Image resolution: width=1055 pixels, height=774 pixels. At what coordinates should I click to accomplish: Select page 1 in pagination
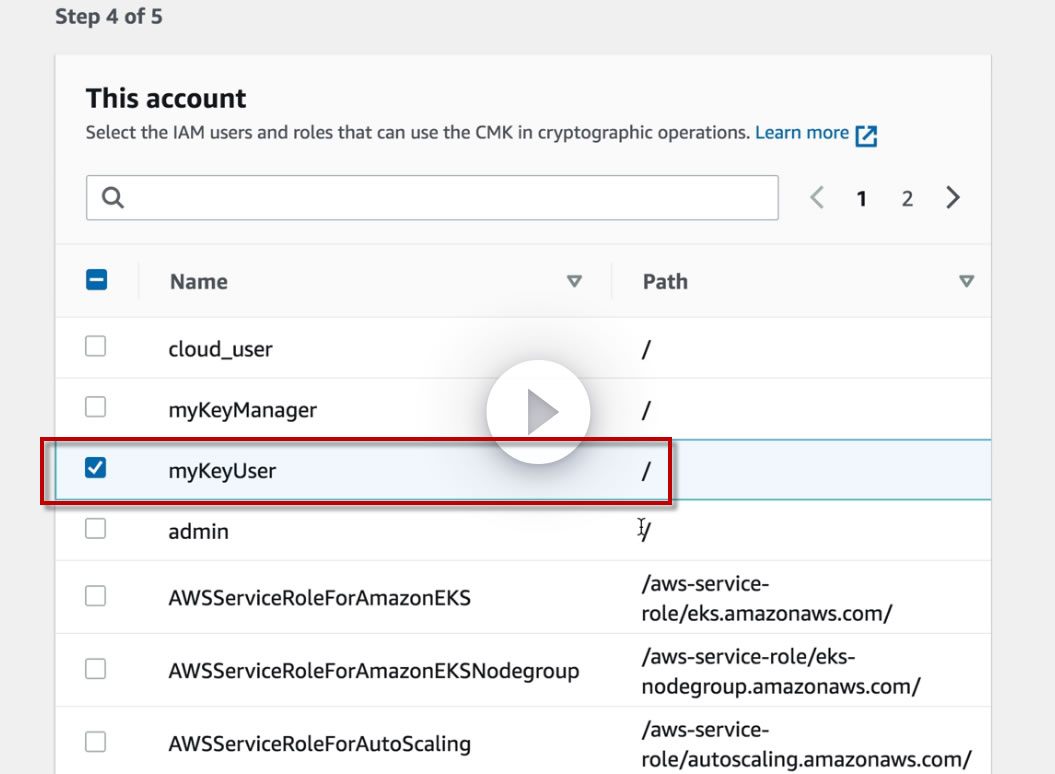(x=861, y=199)
